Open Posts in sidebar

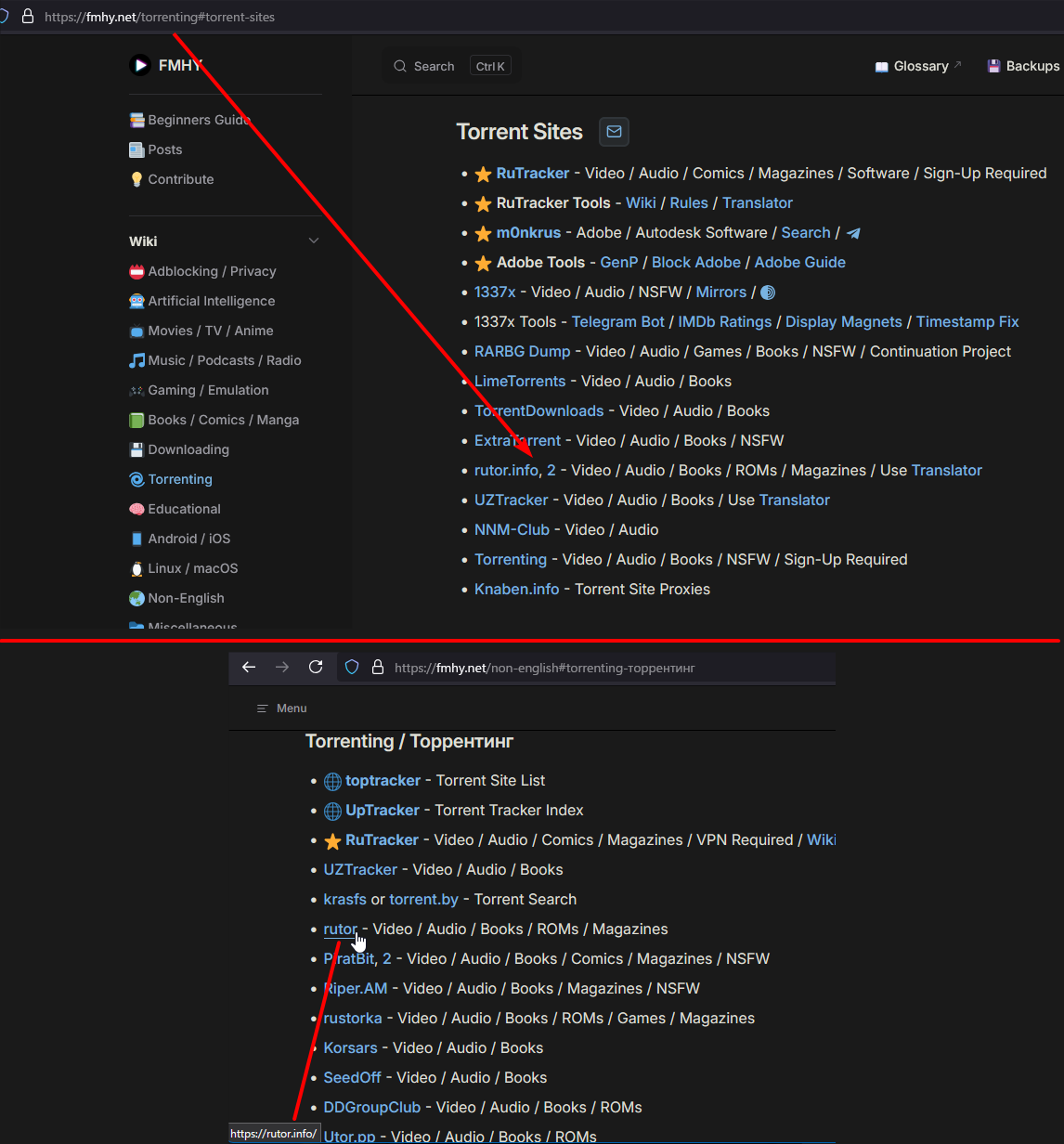coord(156,149)
